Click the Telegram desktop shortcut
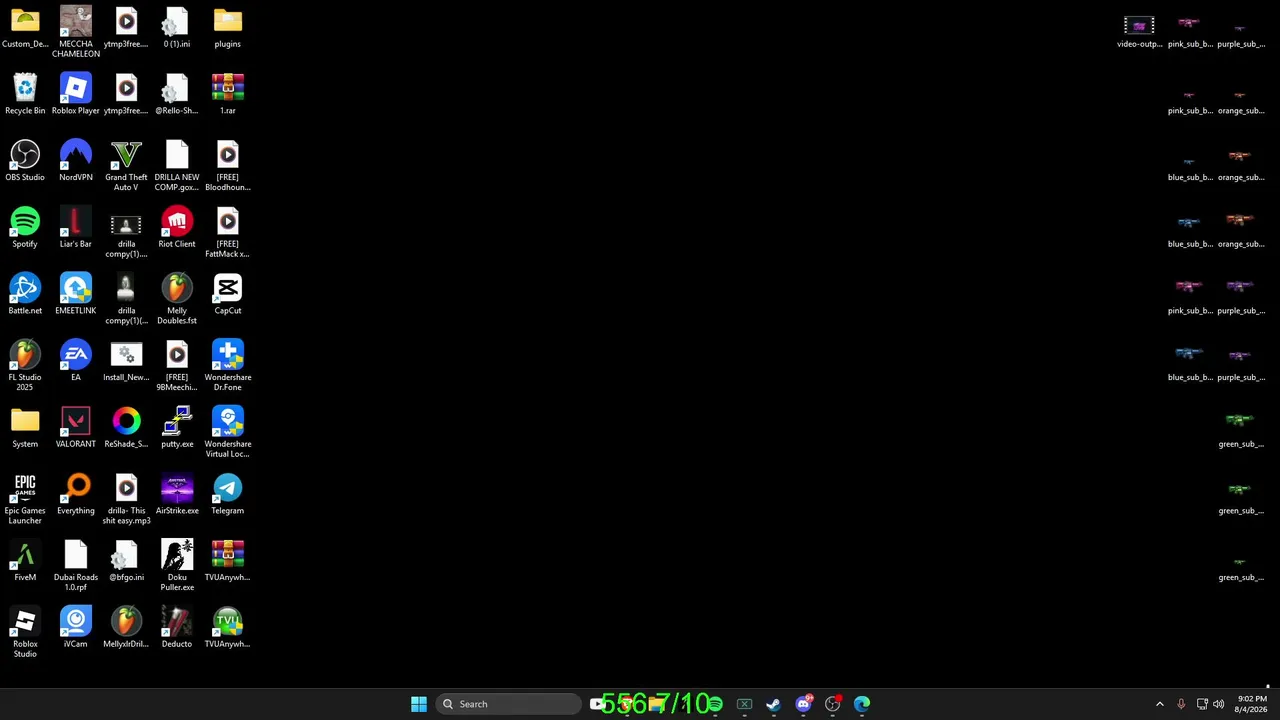The image size is (1280, 720). pos(228,494)
